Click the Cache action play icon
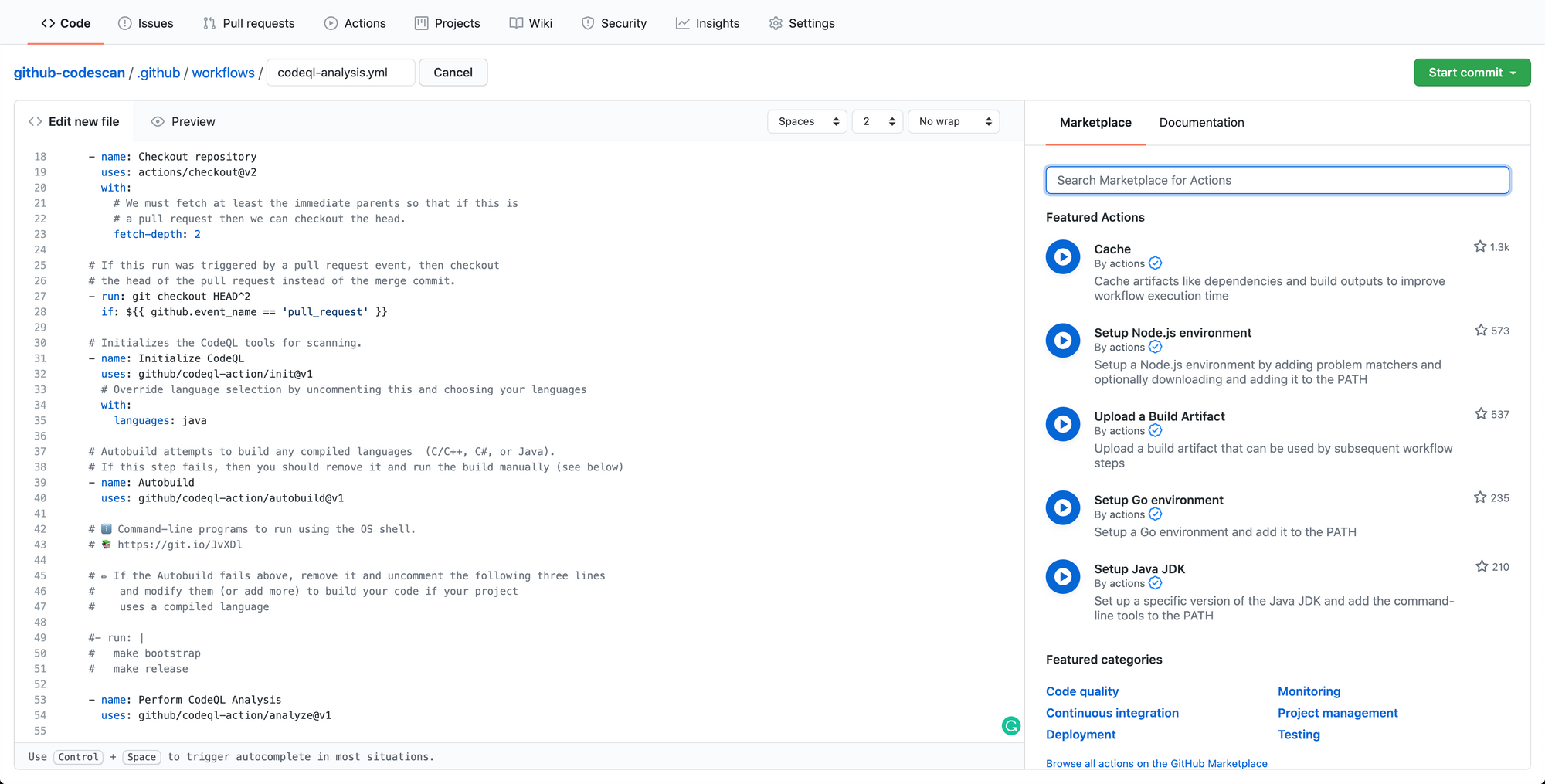Image resolution: width=1545 pixels, height=784 pixels. pos(1063,257)
